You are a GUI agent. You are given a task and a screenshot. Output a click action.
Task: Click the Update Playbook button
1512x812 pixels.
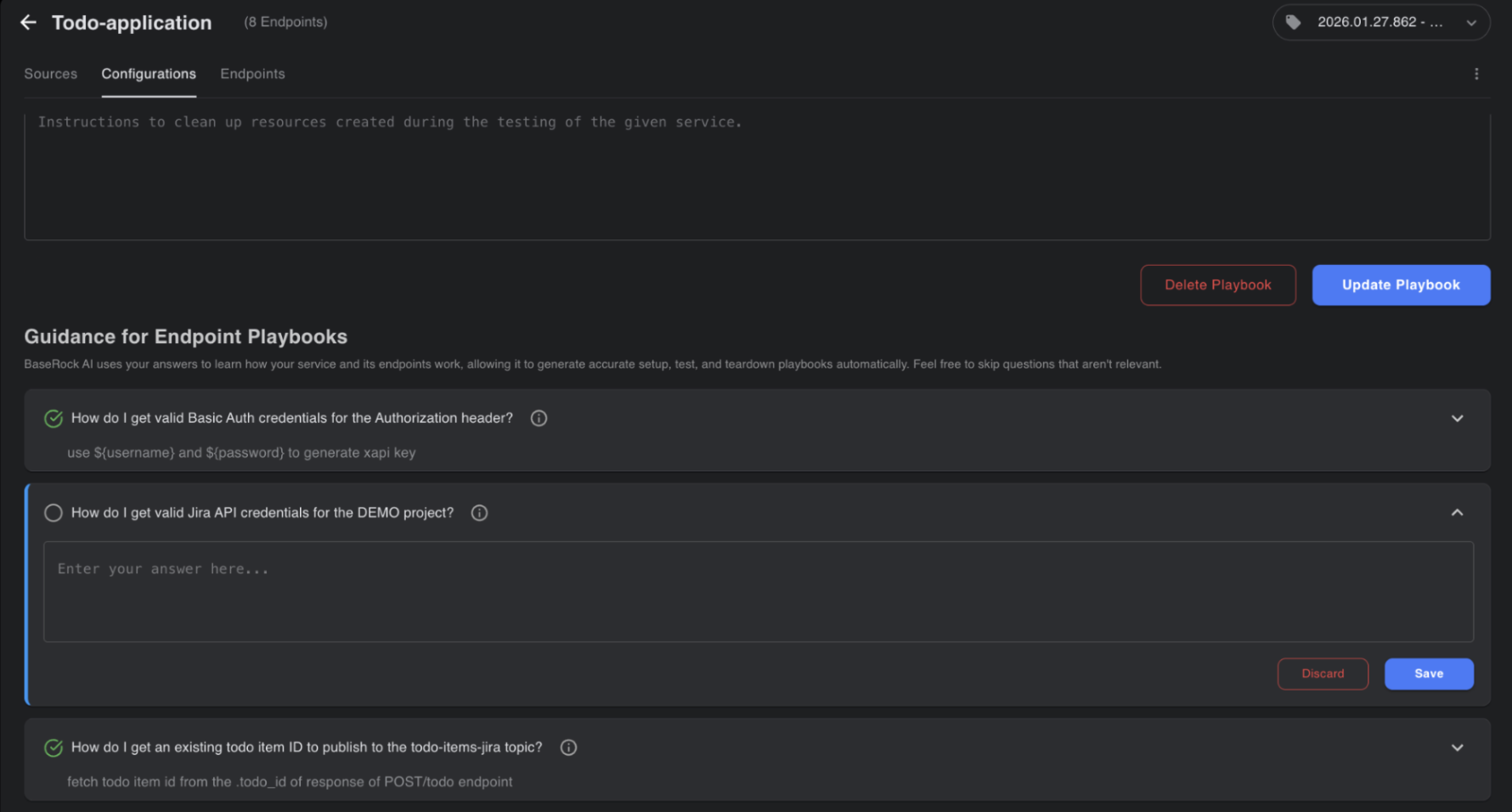point(1401,285)
